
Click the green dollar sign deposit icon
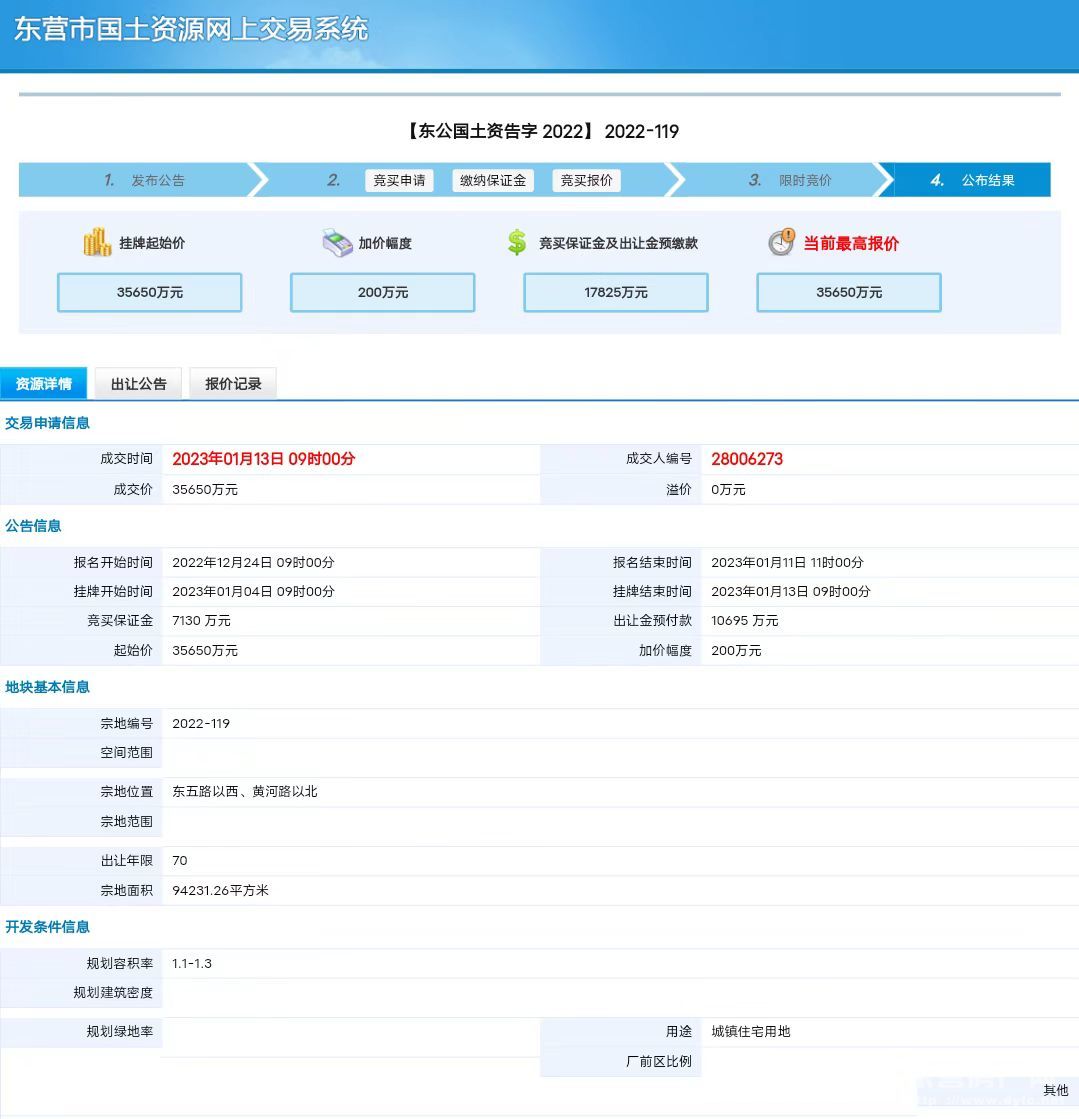[x=517, y=242]
